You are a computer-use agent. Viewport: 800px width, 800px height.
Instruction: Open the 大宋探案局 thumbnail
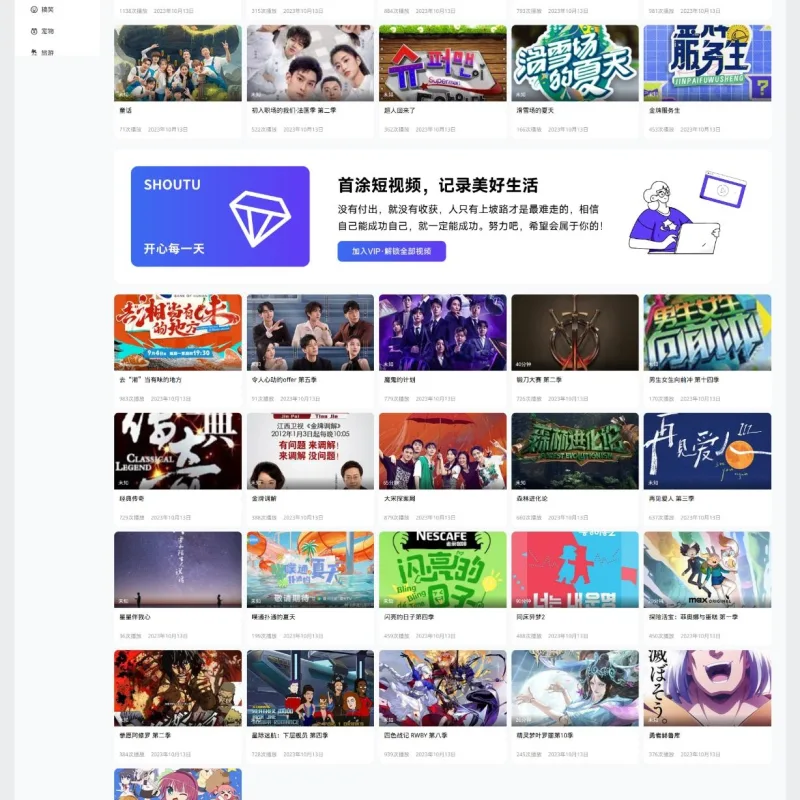442,451
